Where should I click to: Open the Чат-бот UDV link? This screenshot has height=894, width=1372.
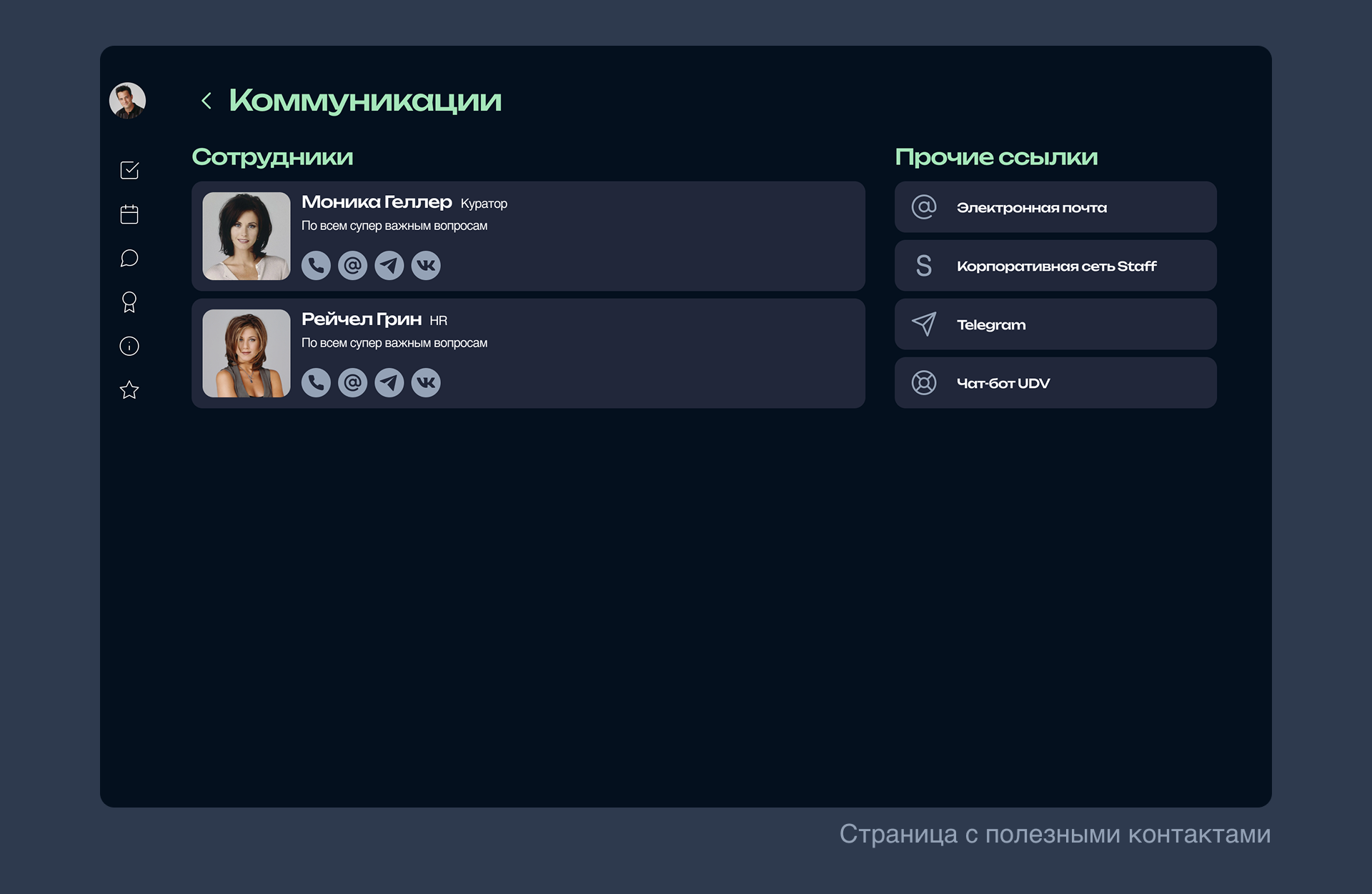(1055, 383)
